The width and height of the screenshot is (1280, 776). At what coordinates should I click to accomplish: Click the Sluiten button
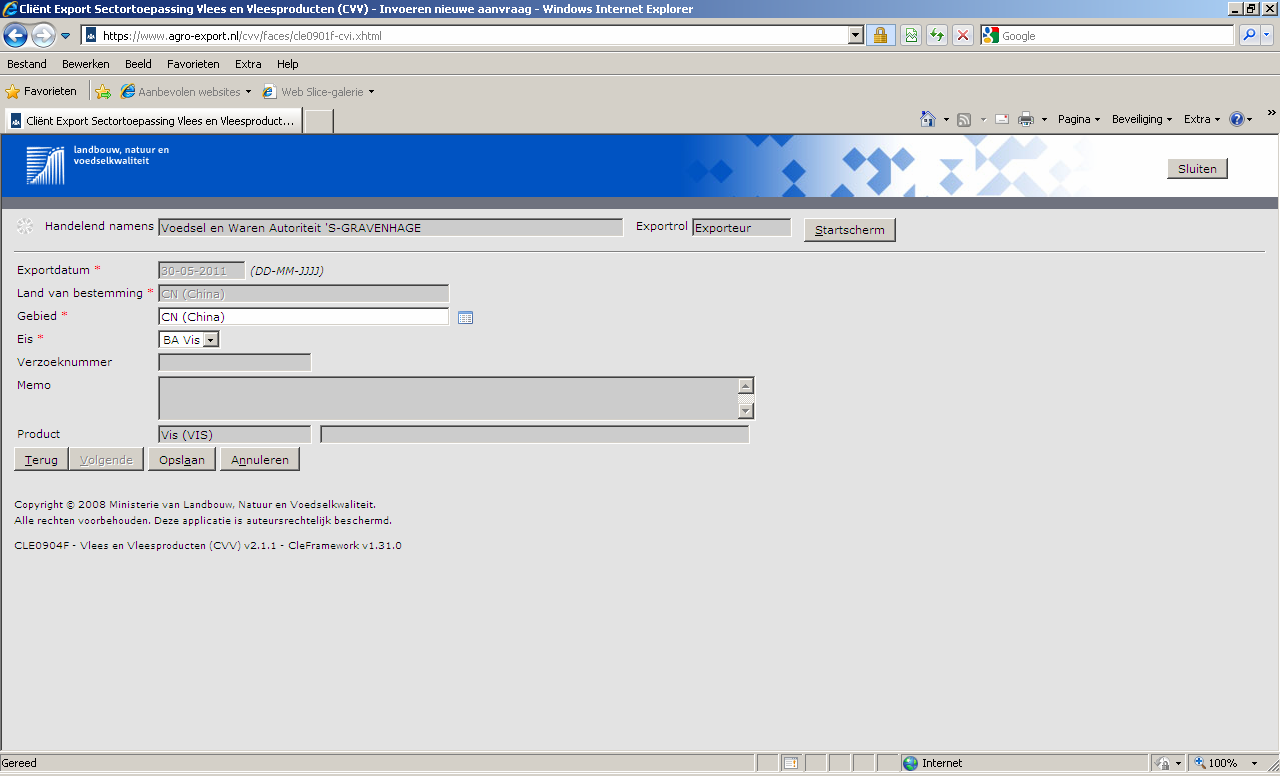(x=1197, y=169)
